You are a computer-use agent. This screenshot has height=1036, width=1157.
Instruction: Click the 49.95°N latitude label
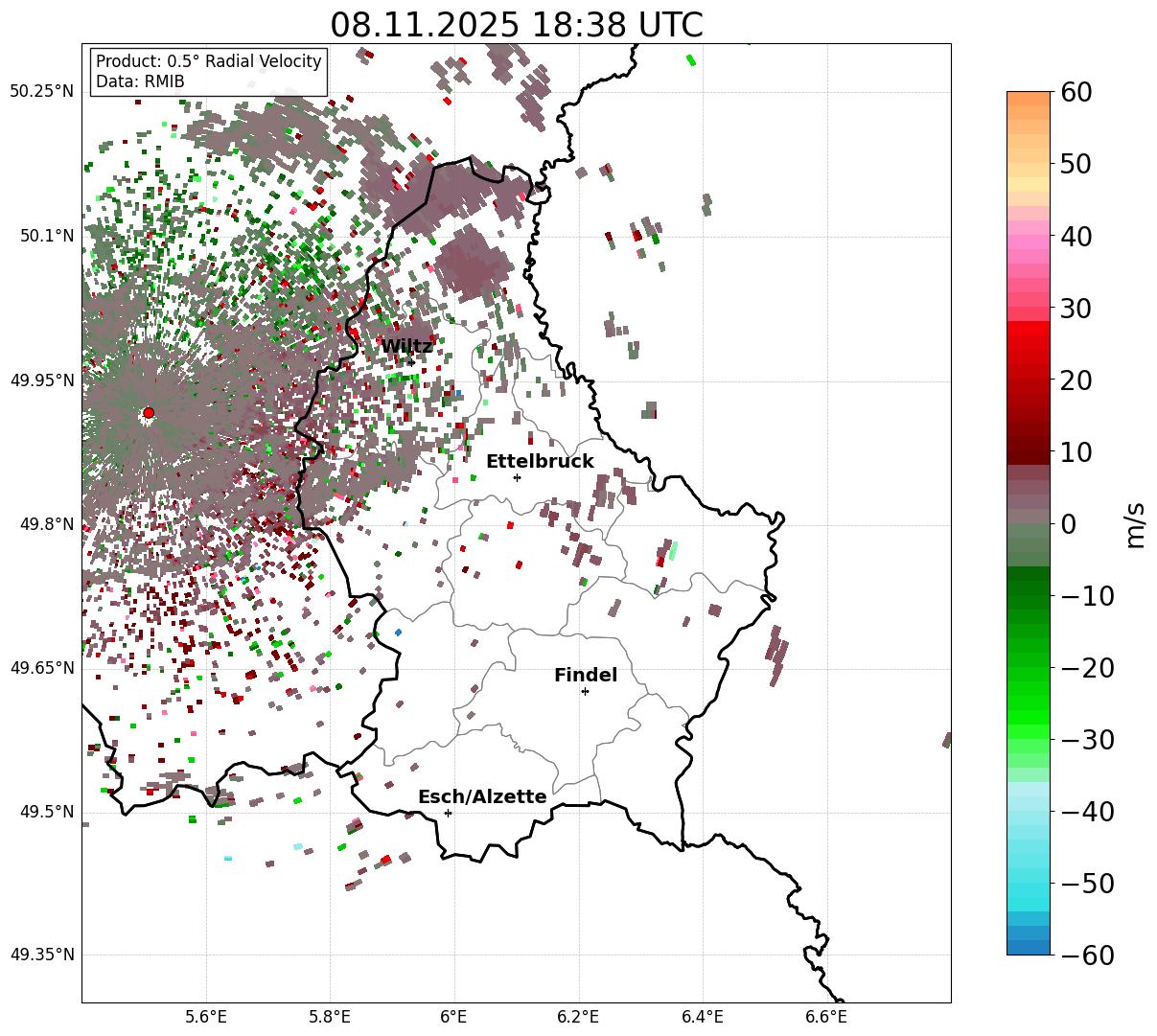(x=41, y=380)
